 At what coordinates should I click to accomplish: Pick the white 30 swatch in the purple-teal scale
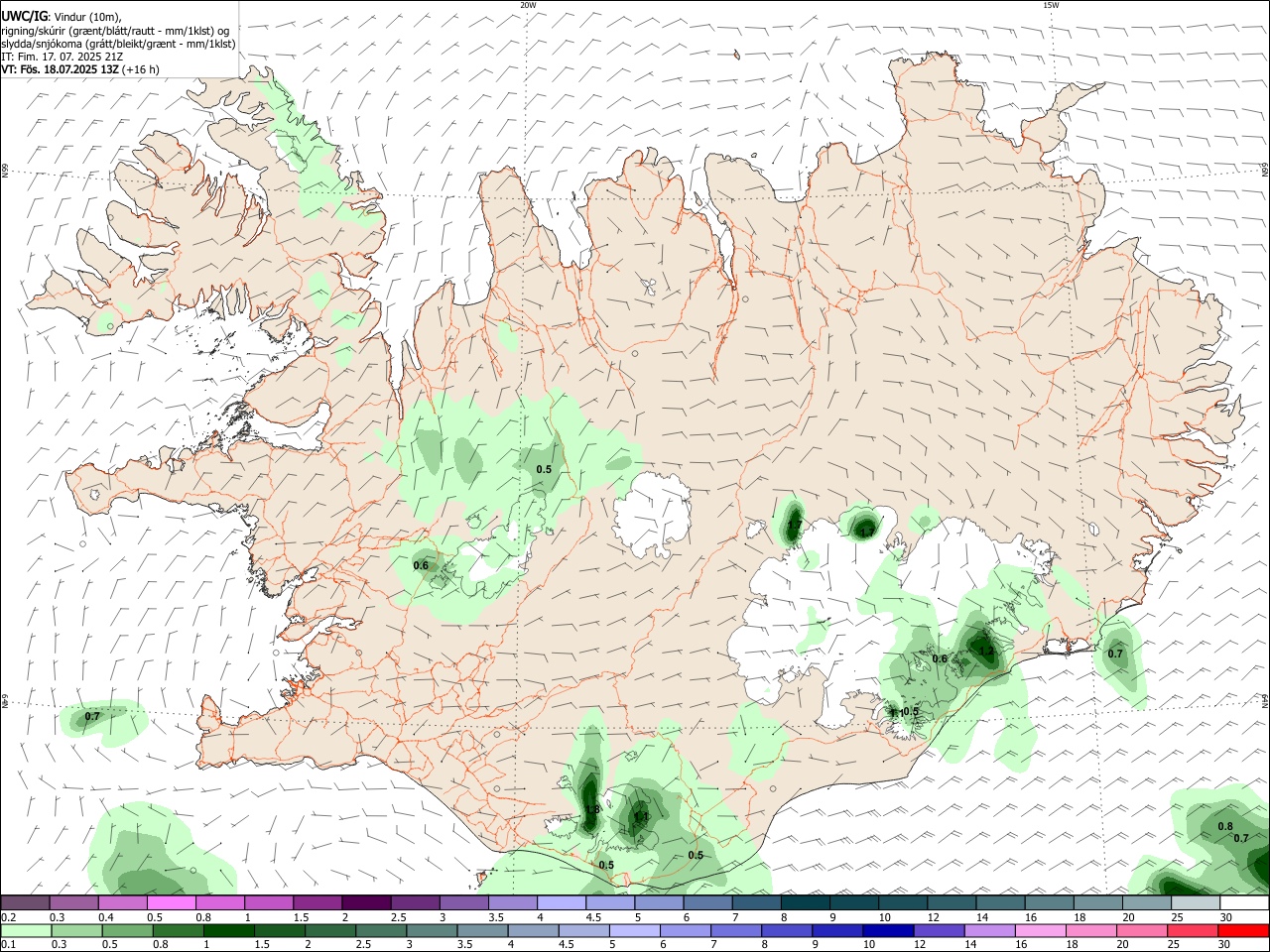click(x=1244, y=902)
